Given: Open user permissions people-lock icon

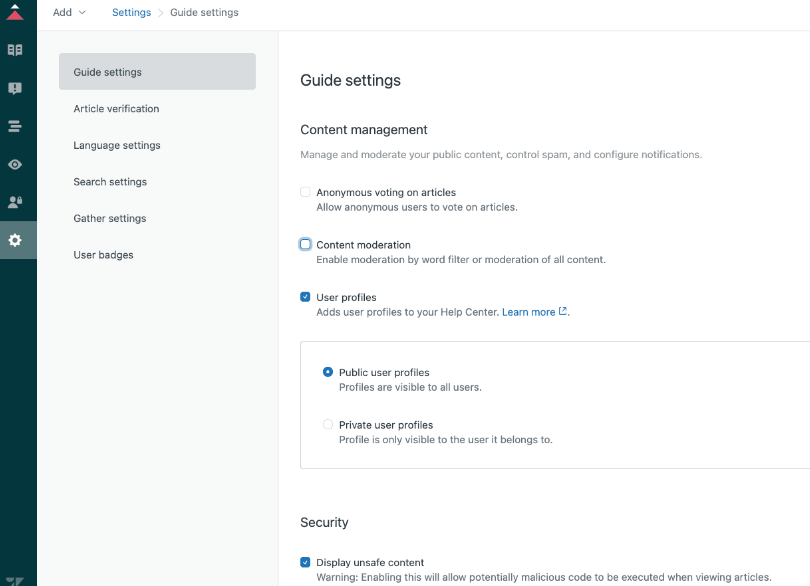Looking at the screenshot, I should pos(15,202).
